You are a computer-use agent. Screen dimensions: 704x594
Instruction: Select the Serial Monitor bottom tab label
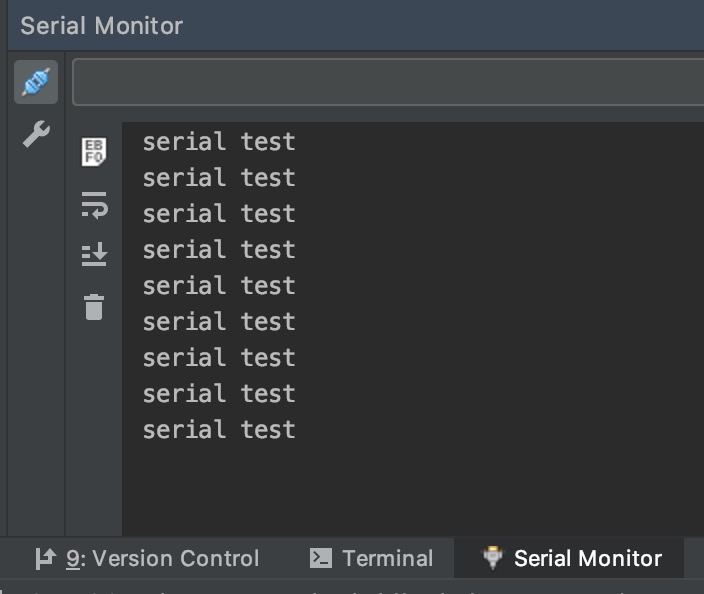[x=588, y=559]
